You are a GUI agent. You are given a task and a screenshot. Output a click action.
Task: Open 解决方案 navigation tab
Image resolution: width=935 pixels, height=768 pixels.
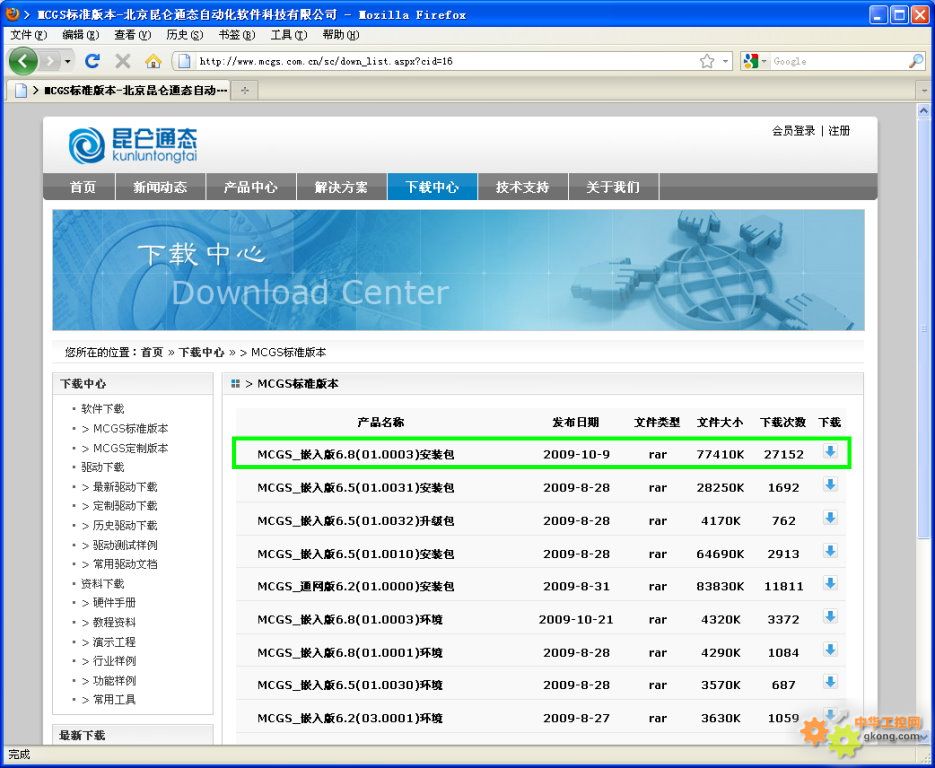(342, 187)
